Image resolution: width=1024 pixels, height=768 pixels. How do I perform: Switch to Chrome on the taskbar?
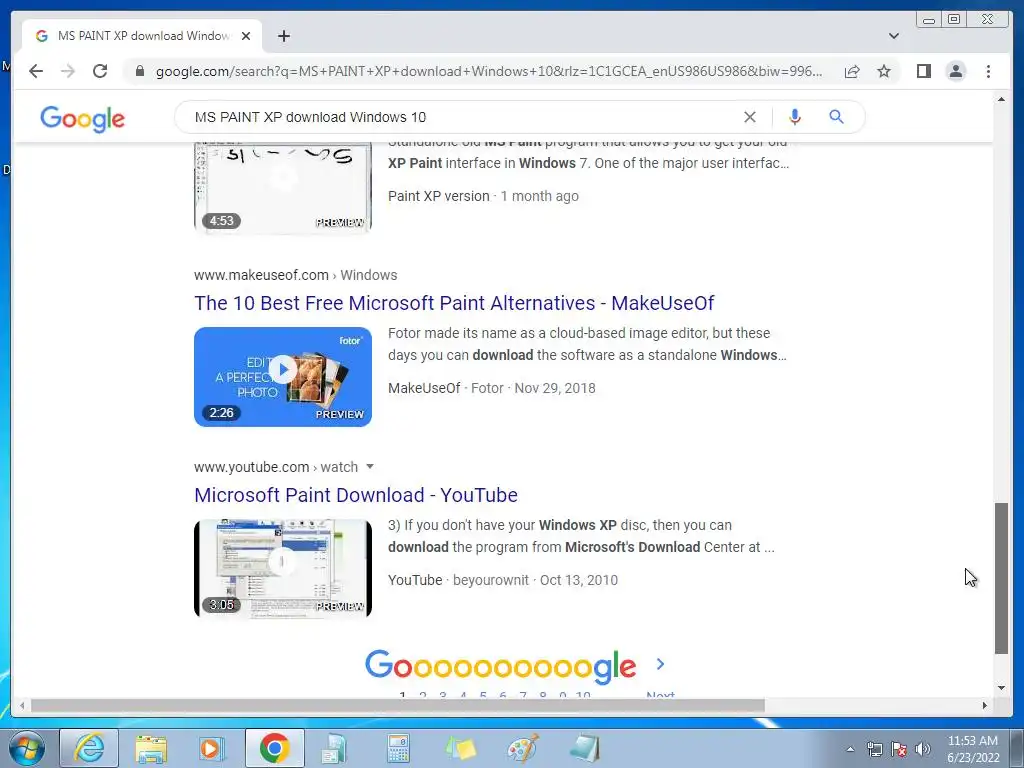274,748
